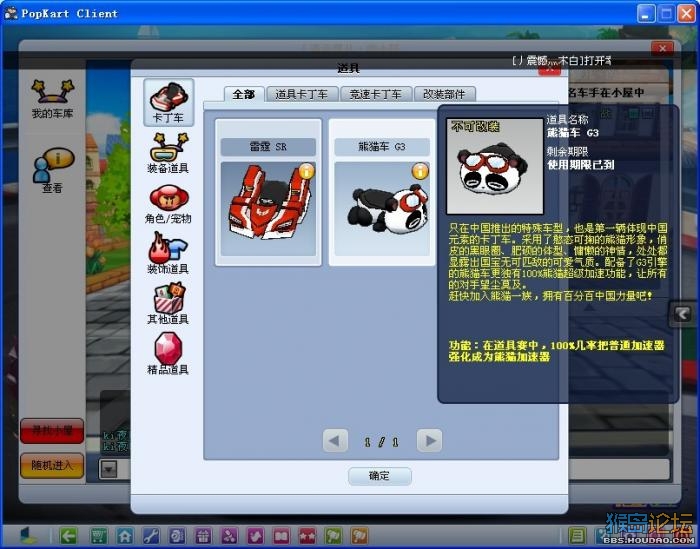
Task: Close the 道具 dialog with red X
Action: 550,69
